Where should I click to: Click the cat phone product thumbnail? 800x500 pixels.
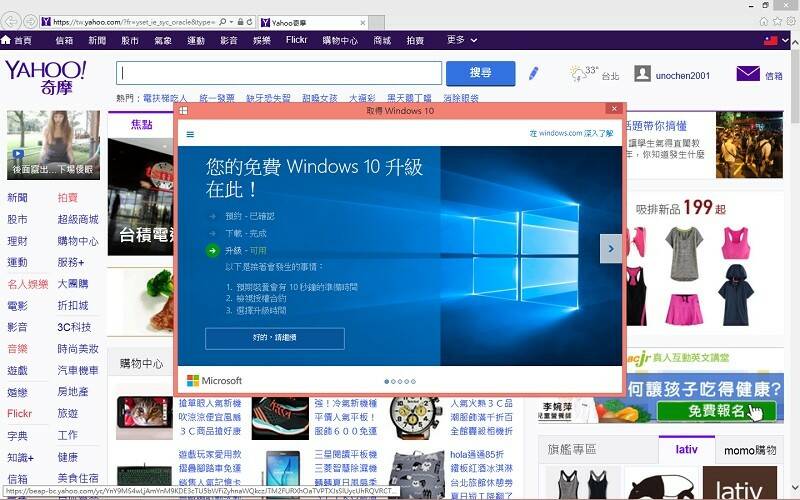(144, 418)
